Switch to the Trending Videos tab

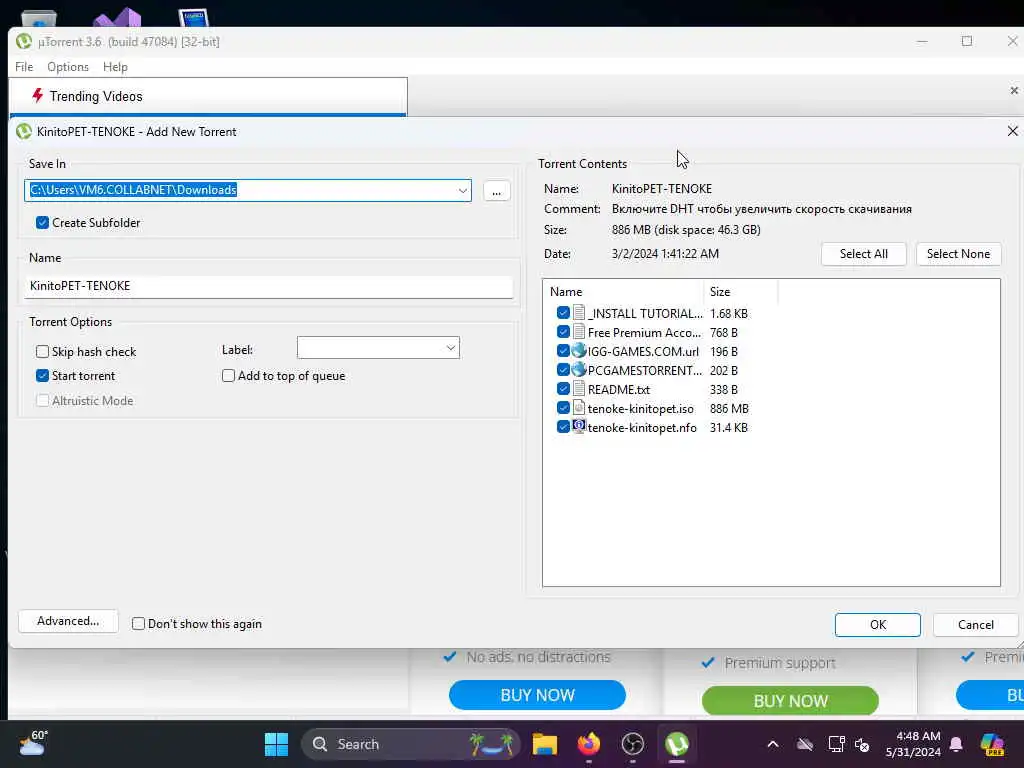pyautogui.click(x=208, y=96)
